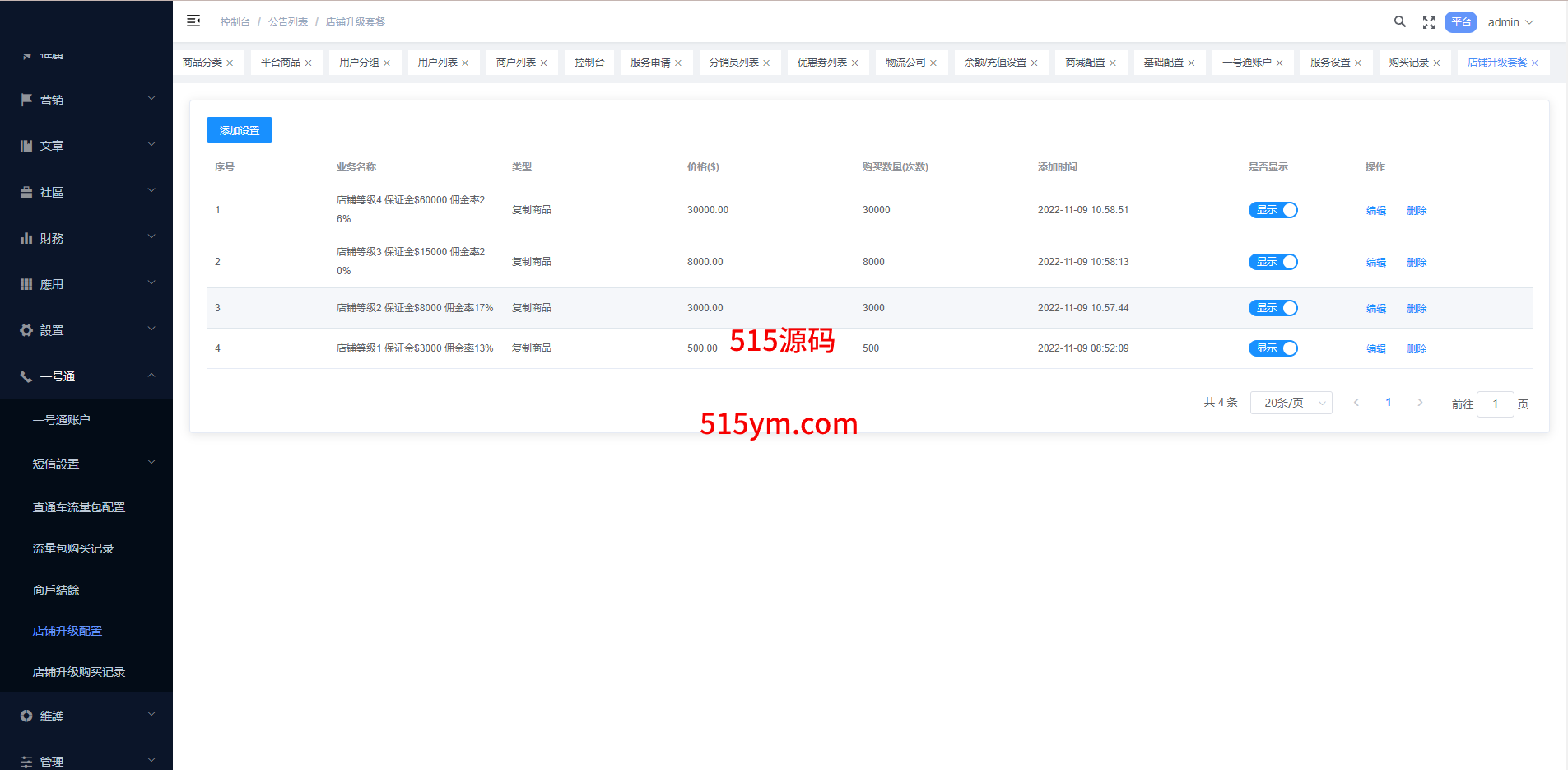Toggle 显示 switch for row 3

(1273, 308)
